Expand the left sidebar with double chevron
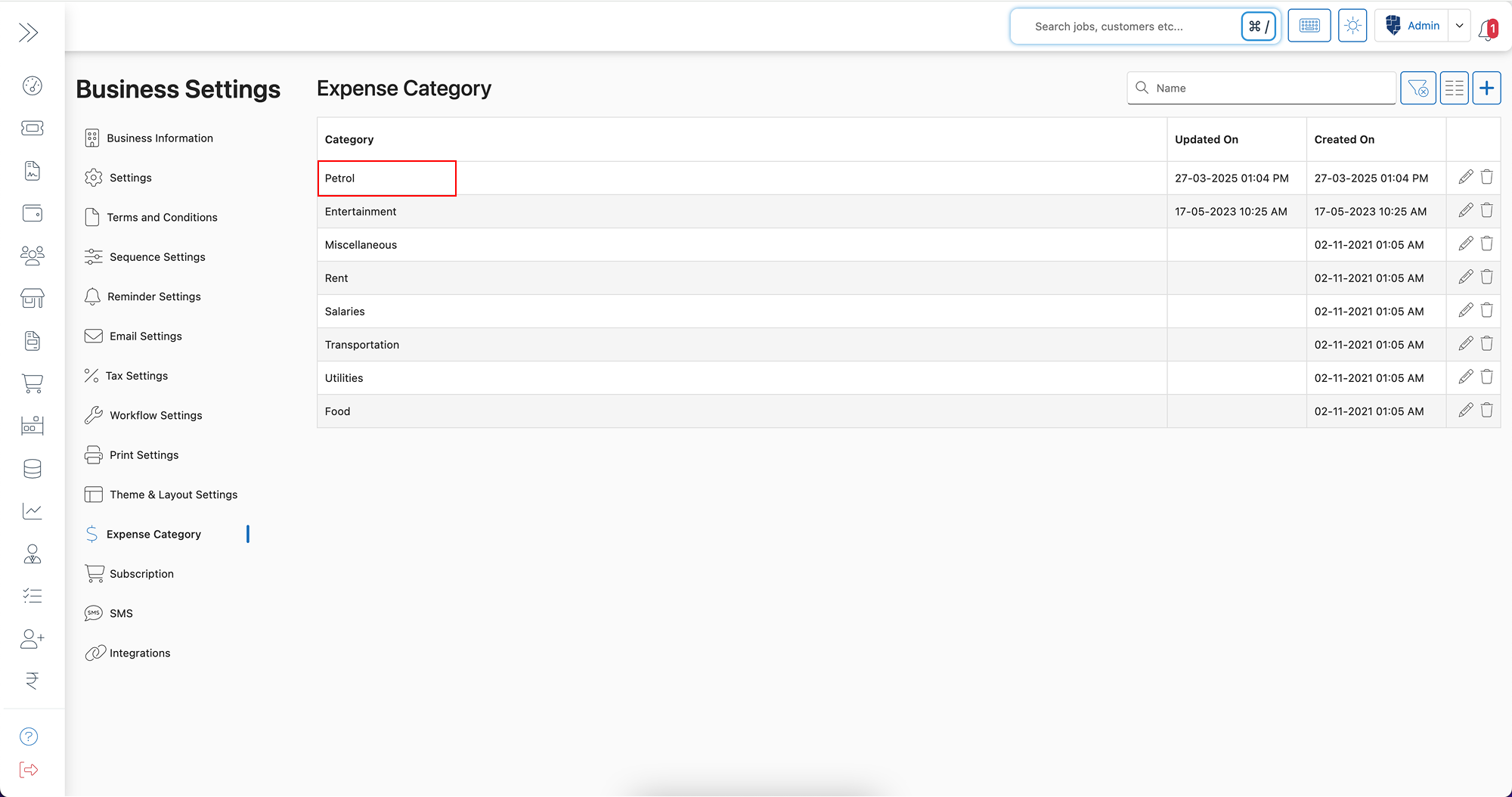This screenshot has height=797, width=1512. coord(29,33)
